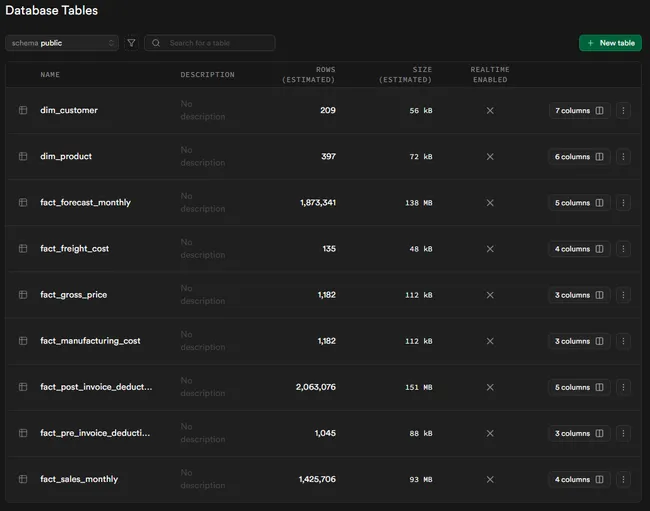Viewport: 650px width, 511px height.
Task: Click the table icon beside fact_gross_price
Action: click(23, 295)
